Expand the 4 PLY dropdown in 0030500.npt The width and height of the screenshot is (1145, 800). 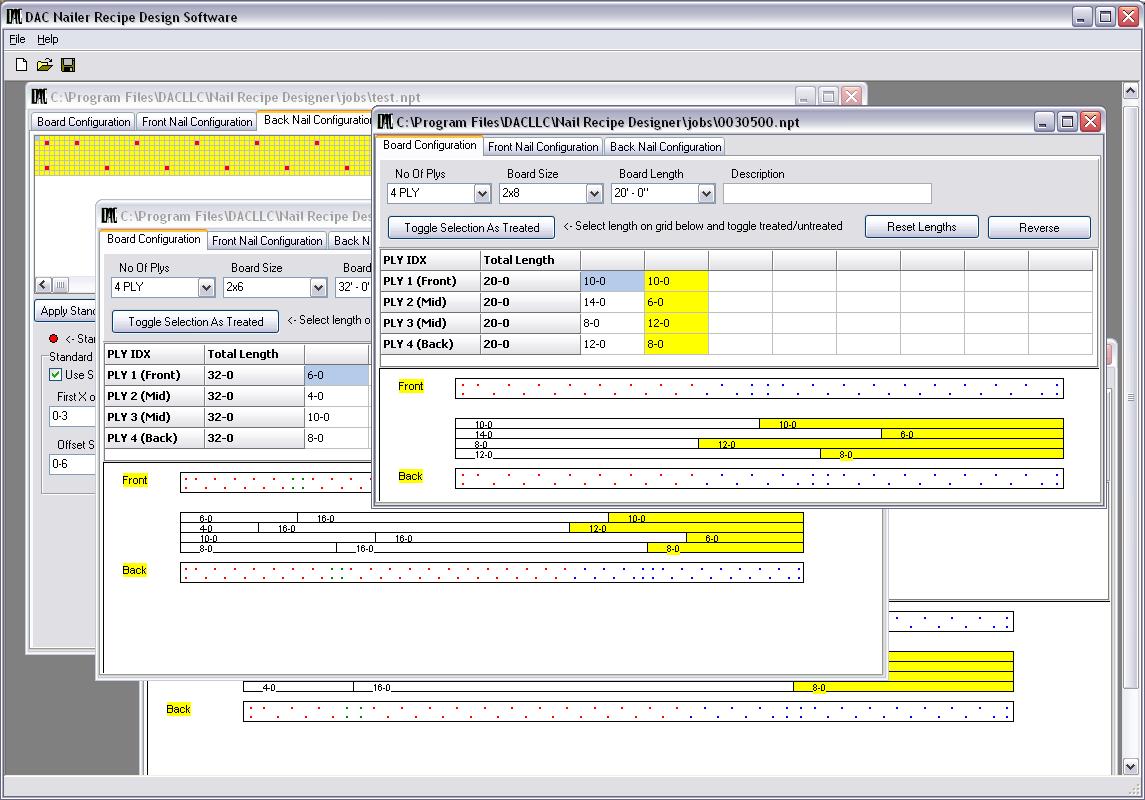click(482, 194)
